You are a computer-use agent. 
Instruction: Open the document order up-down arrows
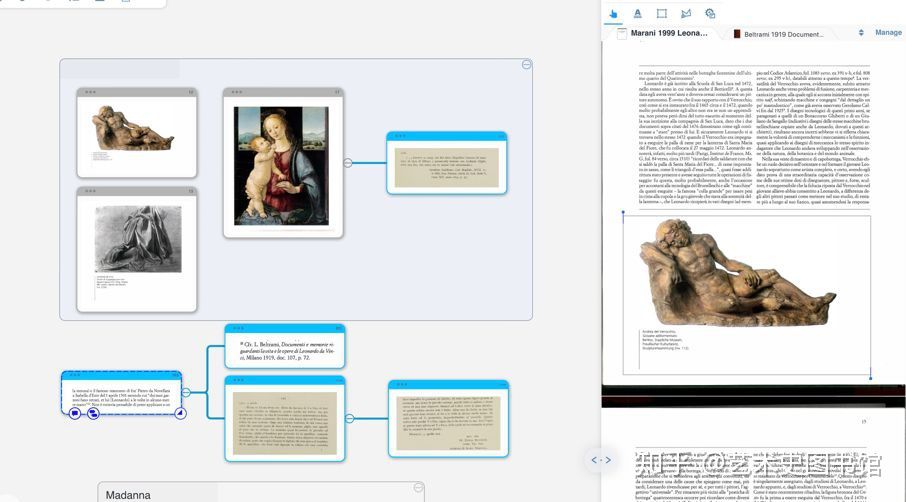[861, 33]
